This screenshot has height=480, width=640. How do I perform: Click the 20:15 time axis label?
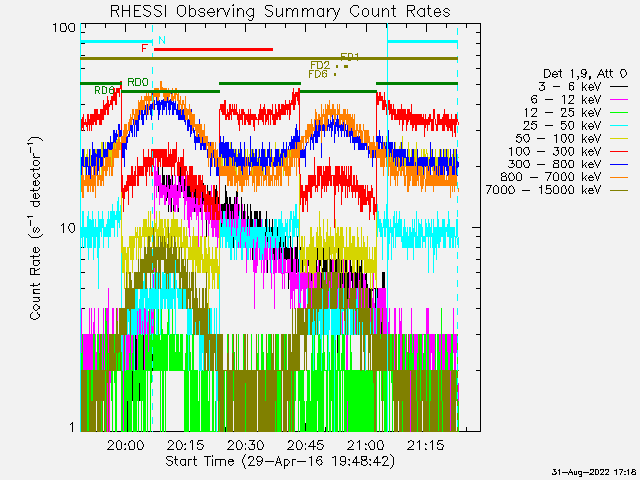[x=185, y=445]
